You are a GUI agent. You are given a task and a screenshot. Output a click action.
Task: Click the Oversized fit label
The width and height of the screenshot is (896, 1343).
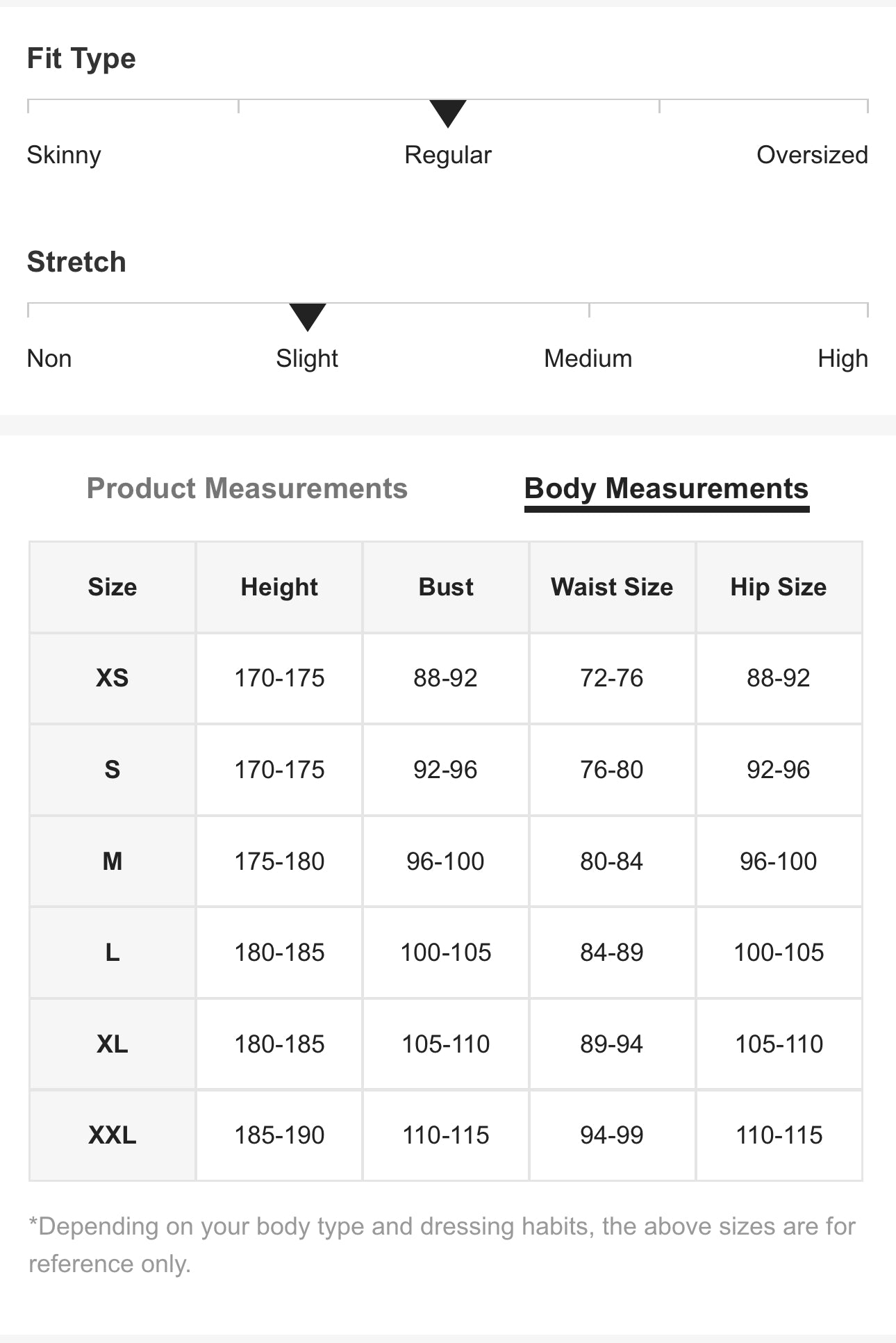(x=811, y=155)
